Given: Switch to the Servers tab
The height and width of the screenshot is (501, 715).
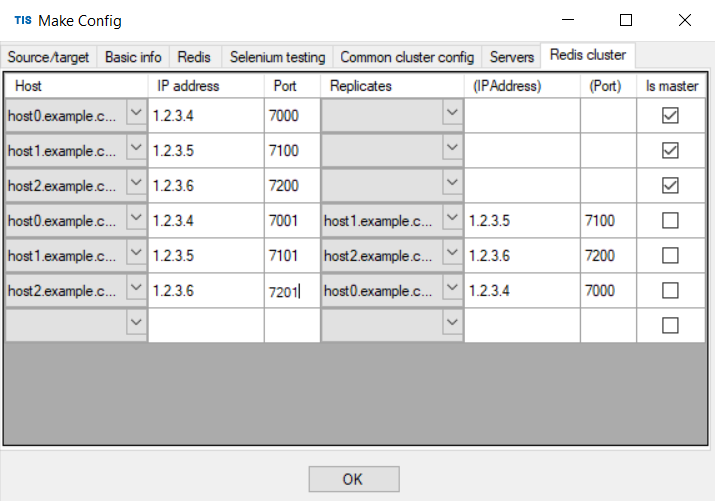Looking at the screenshot, I should [x=512, y=57].
